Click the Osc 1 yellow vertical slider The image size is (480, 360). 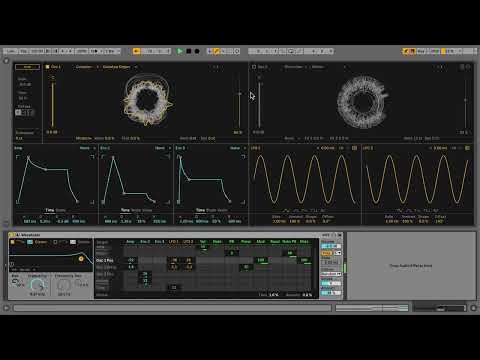click(x=52, y=104)
